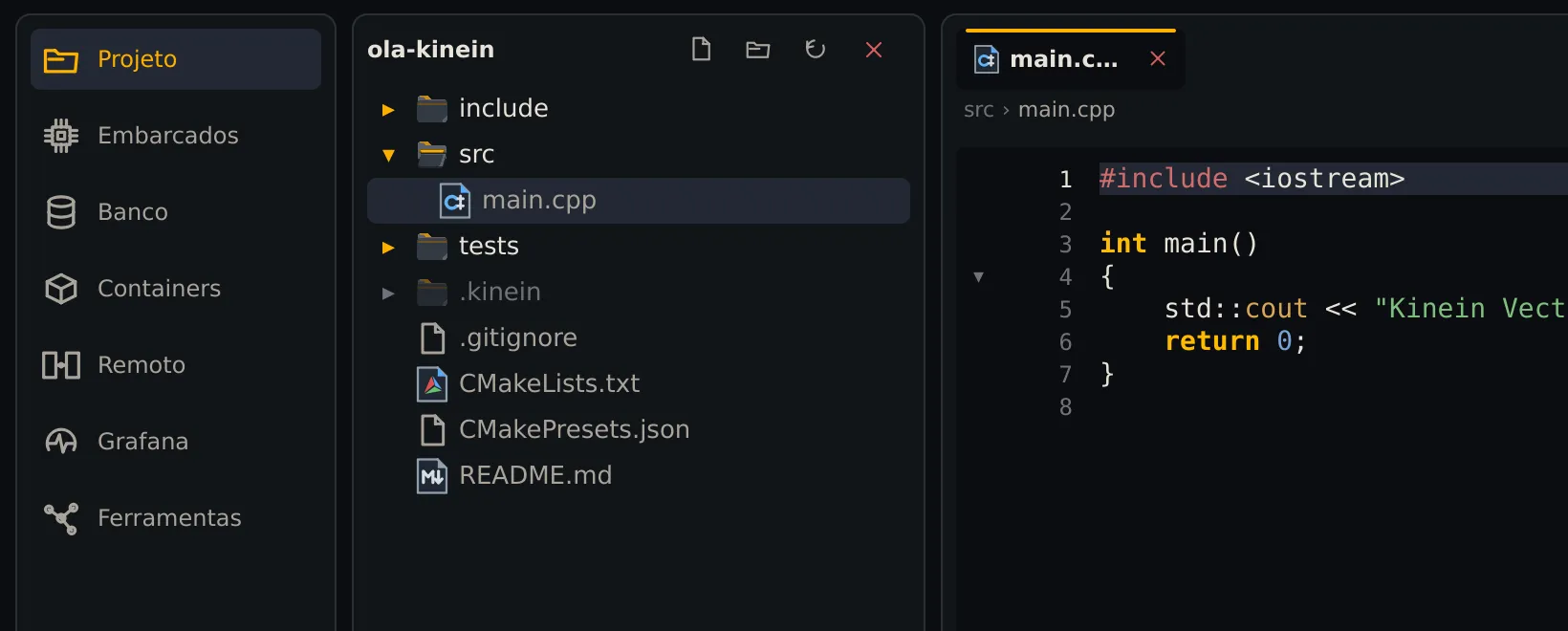
Task: Open README.md
Action: click(639, 476)
